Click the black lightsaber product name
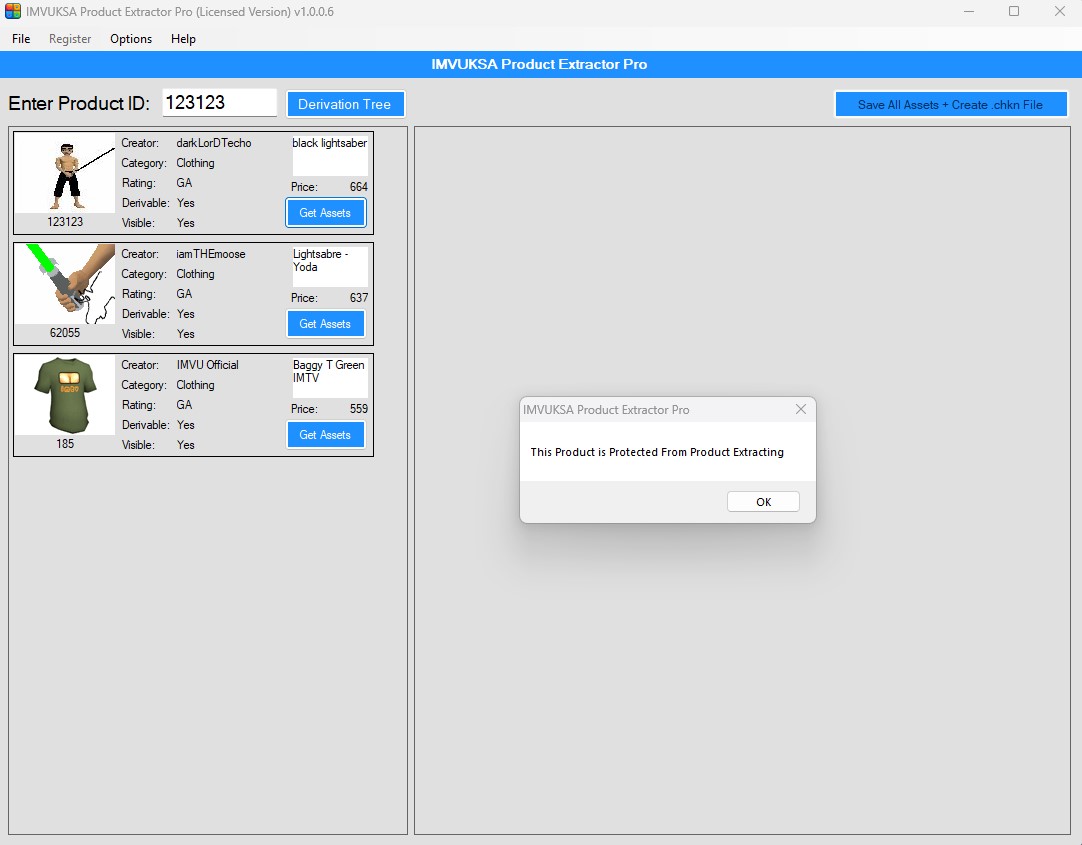 (x=330, y=143)
